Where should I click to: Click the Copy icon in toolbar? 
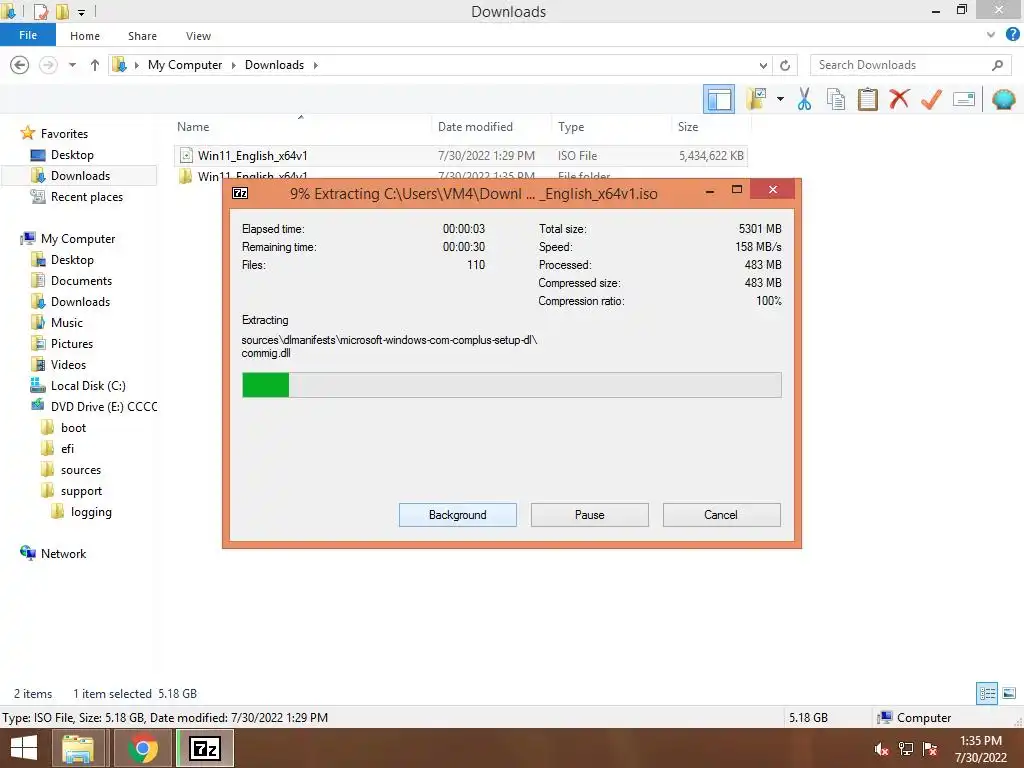click(836, 99)
